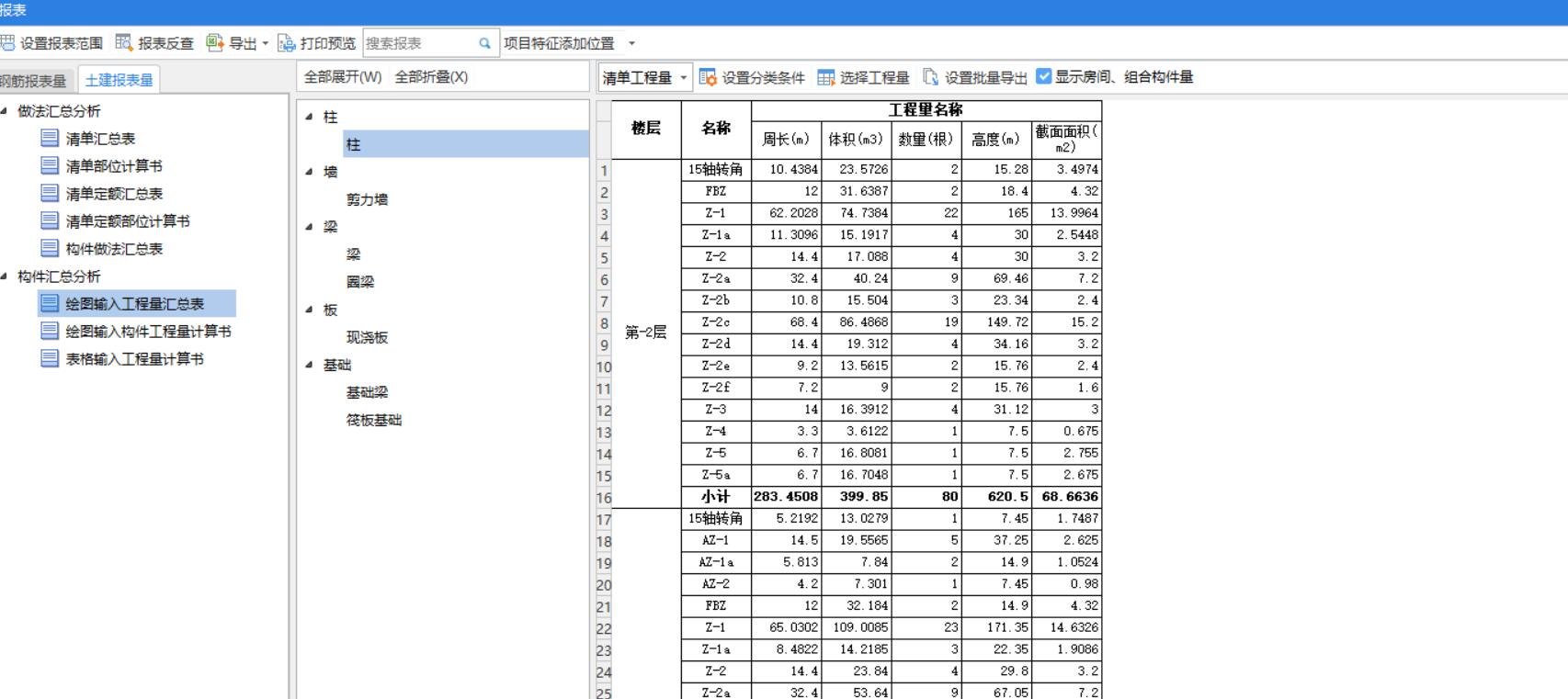This screenshot has height=699, width=1568.
Task: Click the 选择工程量 icon
Action: point(826,77)
